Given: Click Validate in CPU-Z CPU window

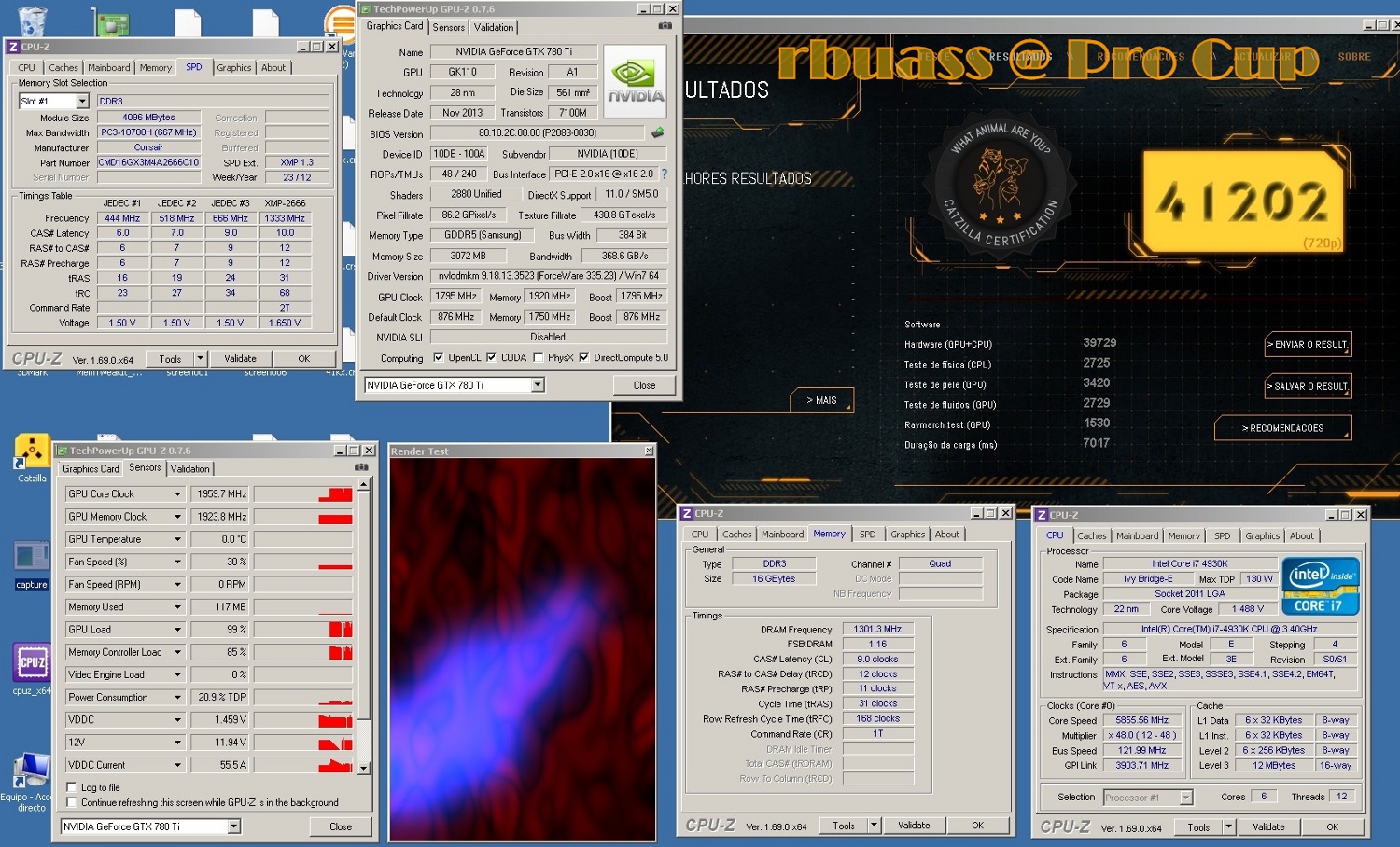Looking at the screenshot, I should point(1268,826).
